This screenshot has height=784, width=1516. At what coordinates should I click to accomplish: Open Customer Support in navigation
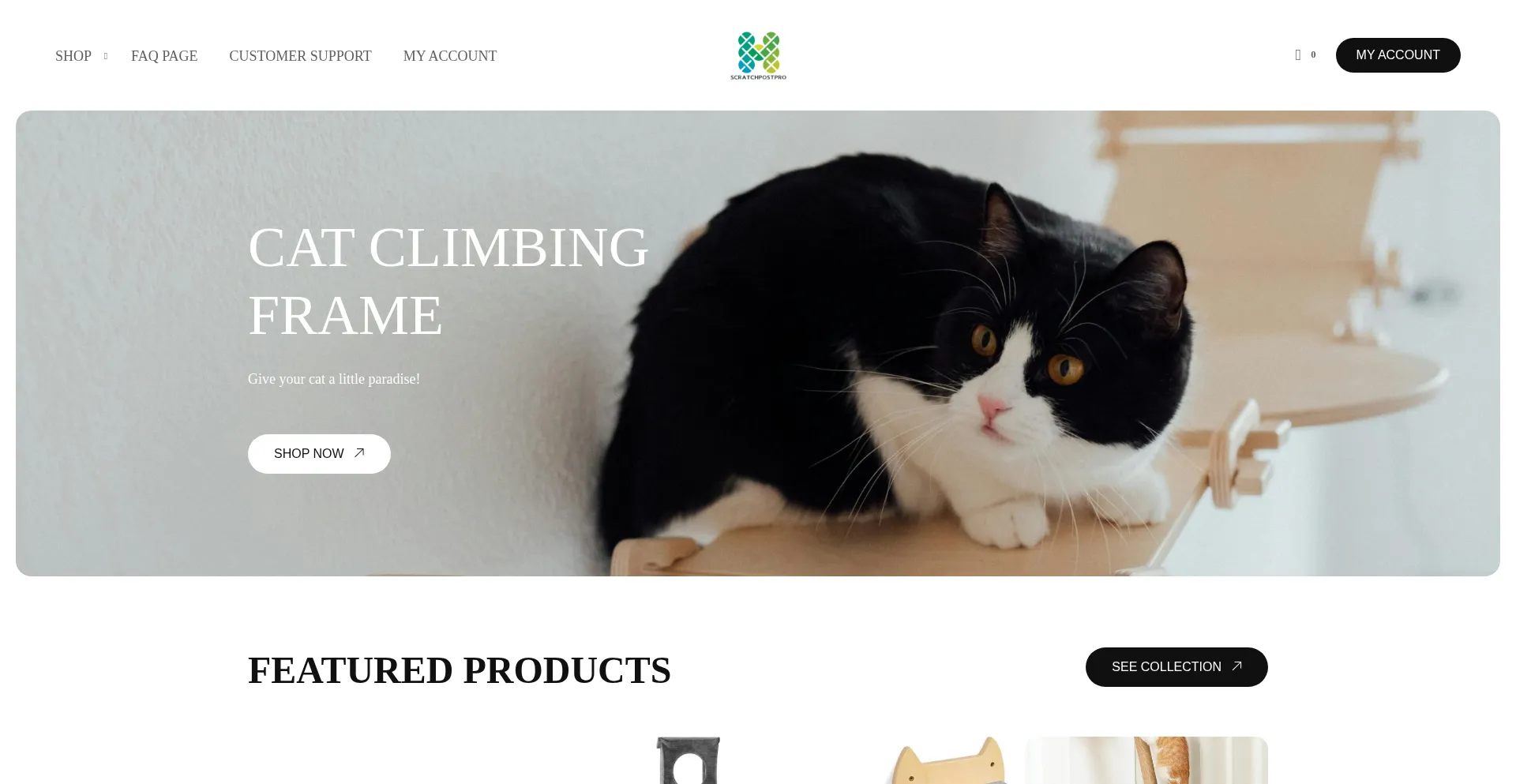[300, 56]
